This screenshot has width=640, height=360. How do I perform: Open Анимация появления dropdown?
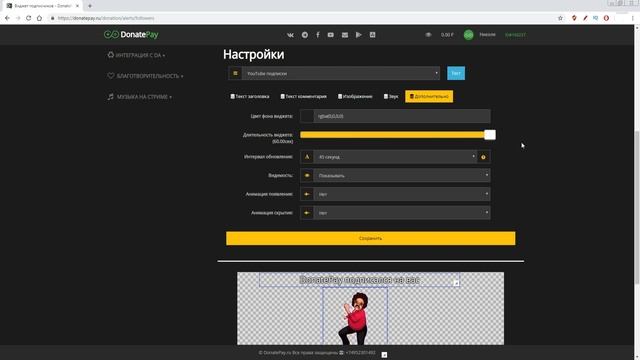(x=402, y=194)
